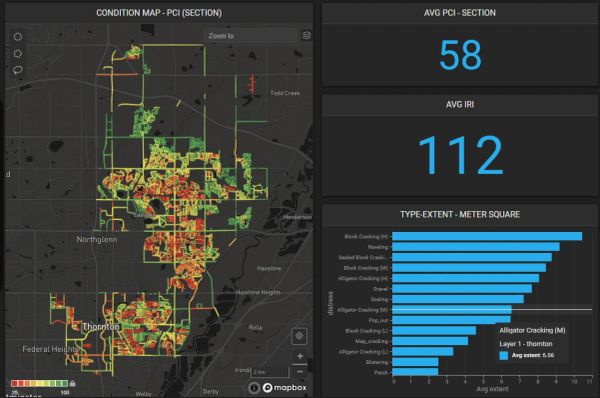Click the Condition Map panel title
The width and height of the screenshot is (600, 398).
(x=159, y=13)
